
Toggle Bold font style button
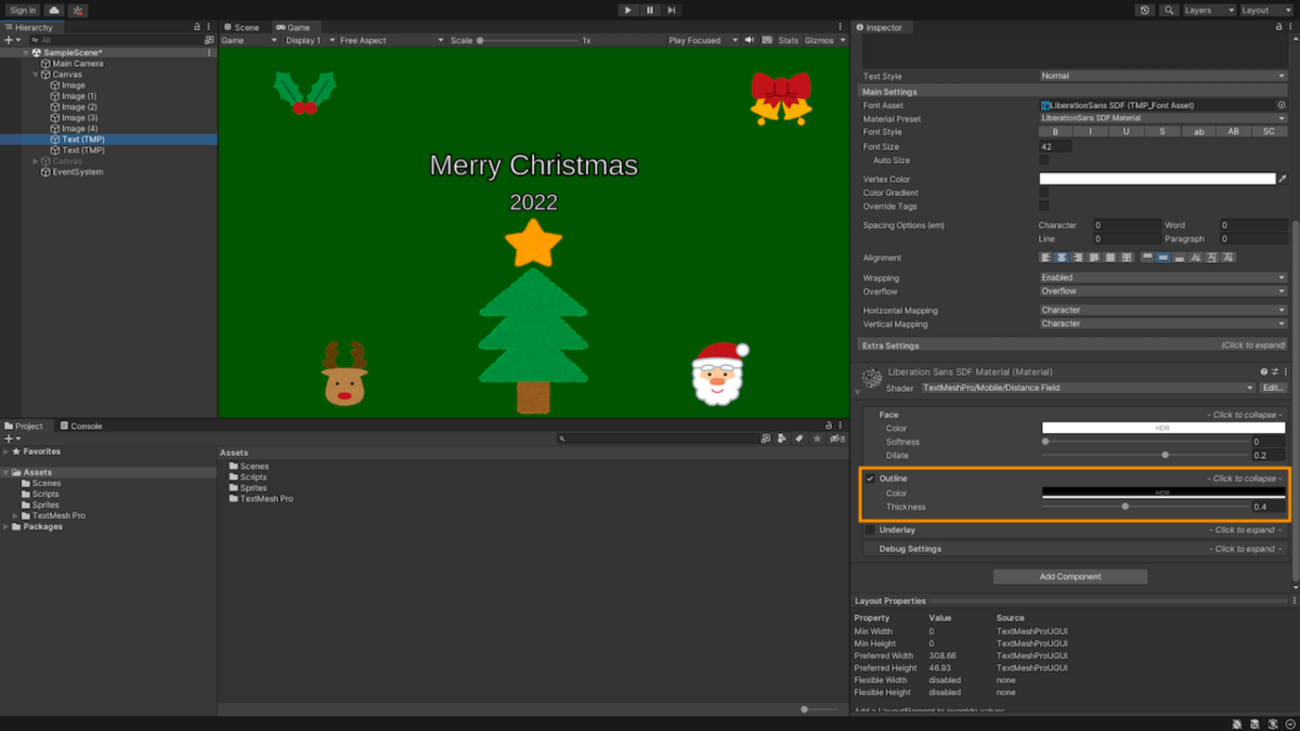pos(1055,132)
